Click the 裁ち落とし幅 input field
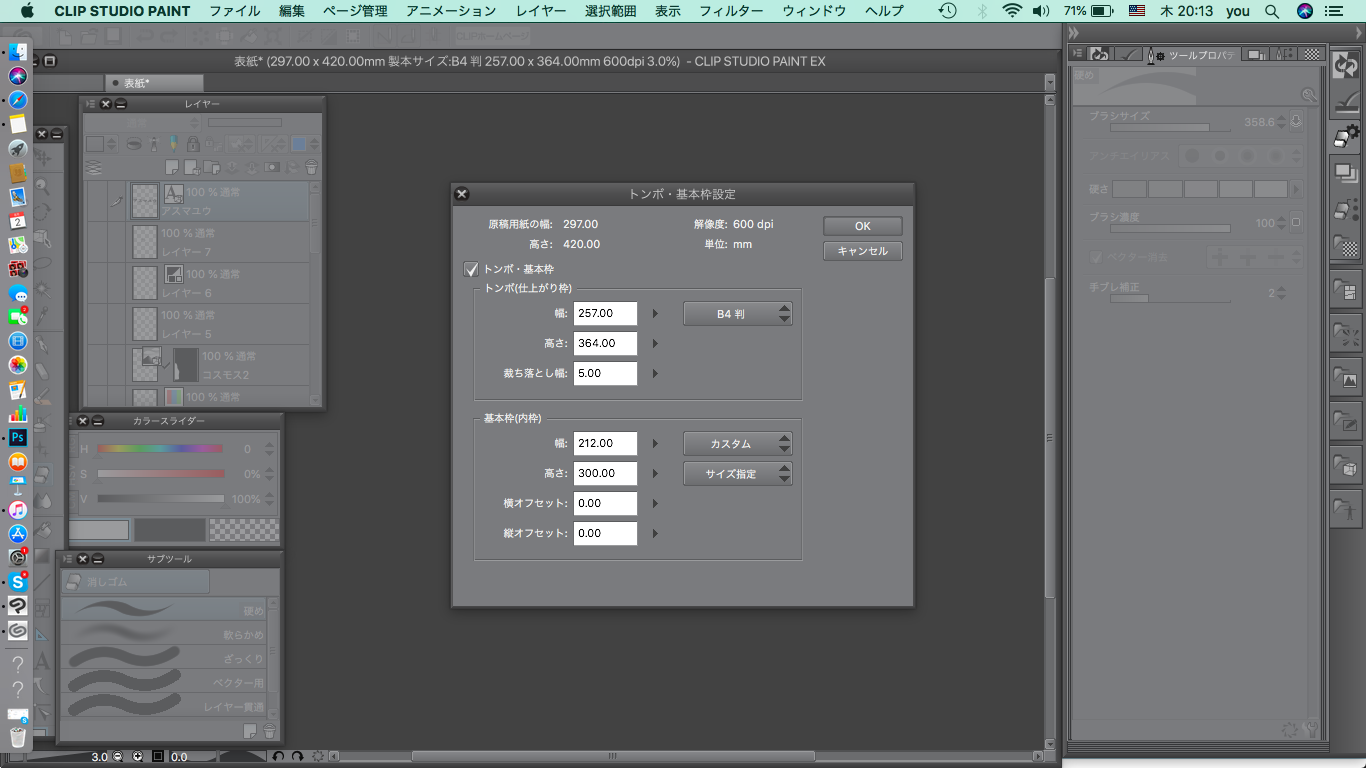Screen dimensions: 1366x768 coord(605,374)
